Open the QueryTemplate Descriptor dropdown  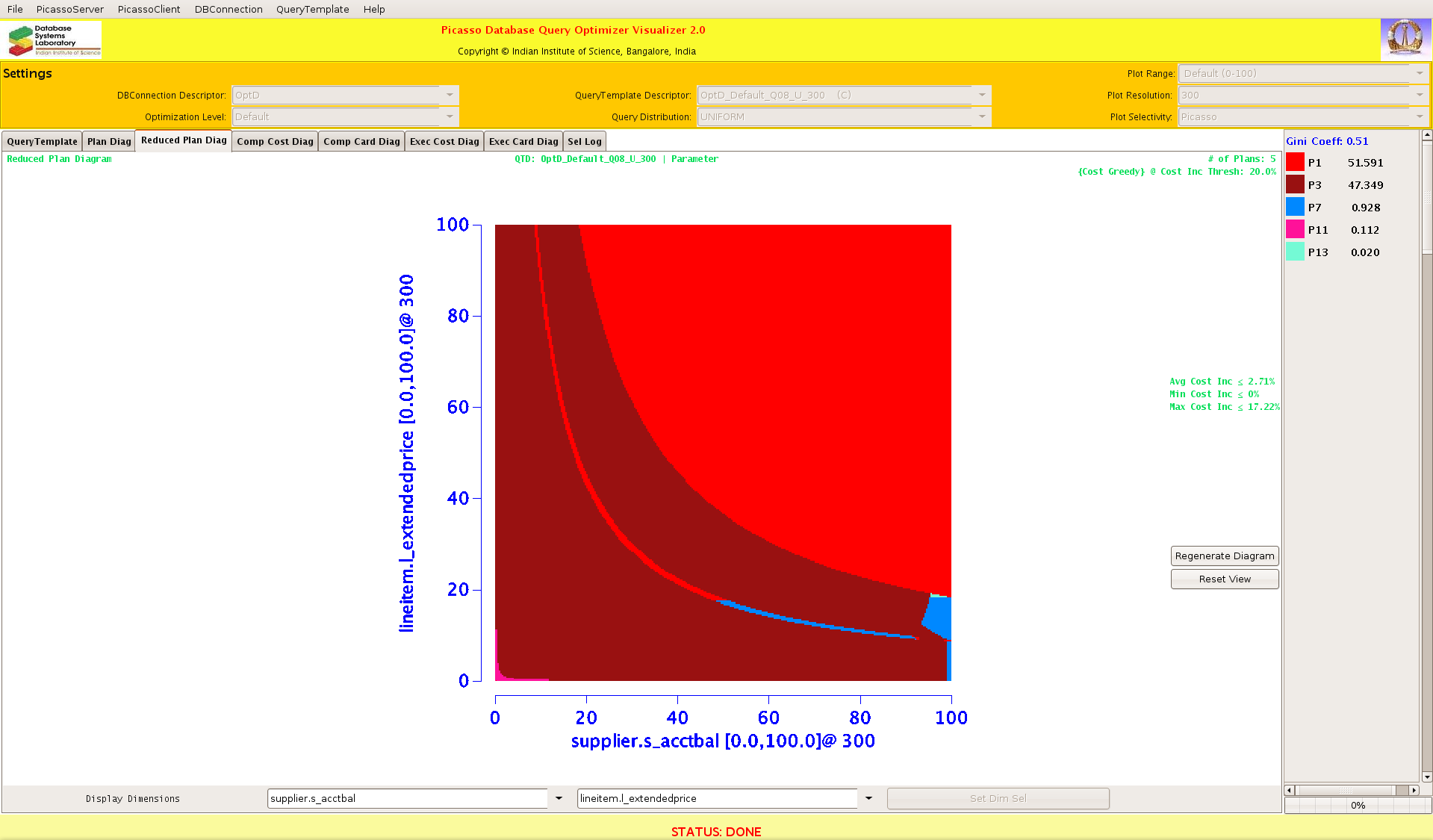click(x=982, y=96)
